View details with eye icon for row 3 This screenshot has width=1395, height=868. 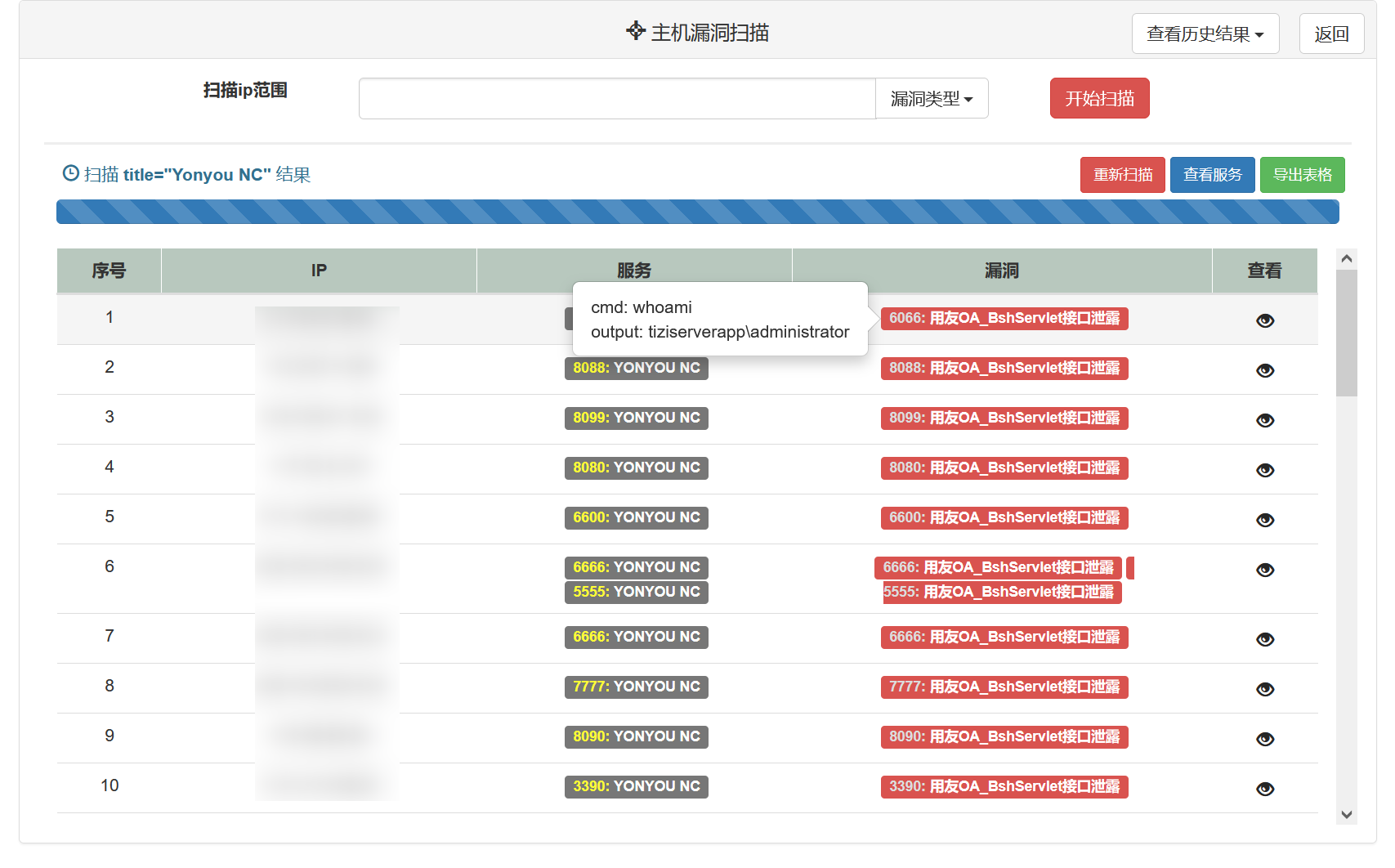pos(1265,420)
